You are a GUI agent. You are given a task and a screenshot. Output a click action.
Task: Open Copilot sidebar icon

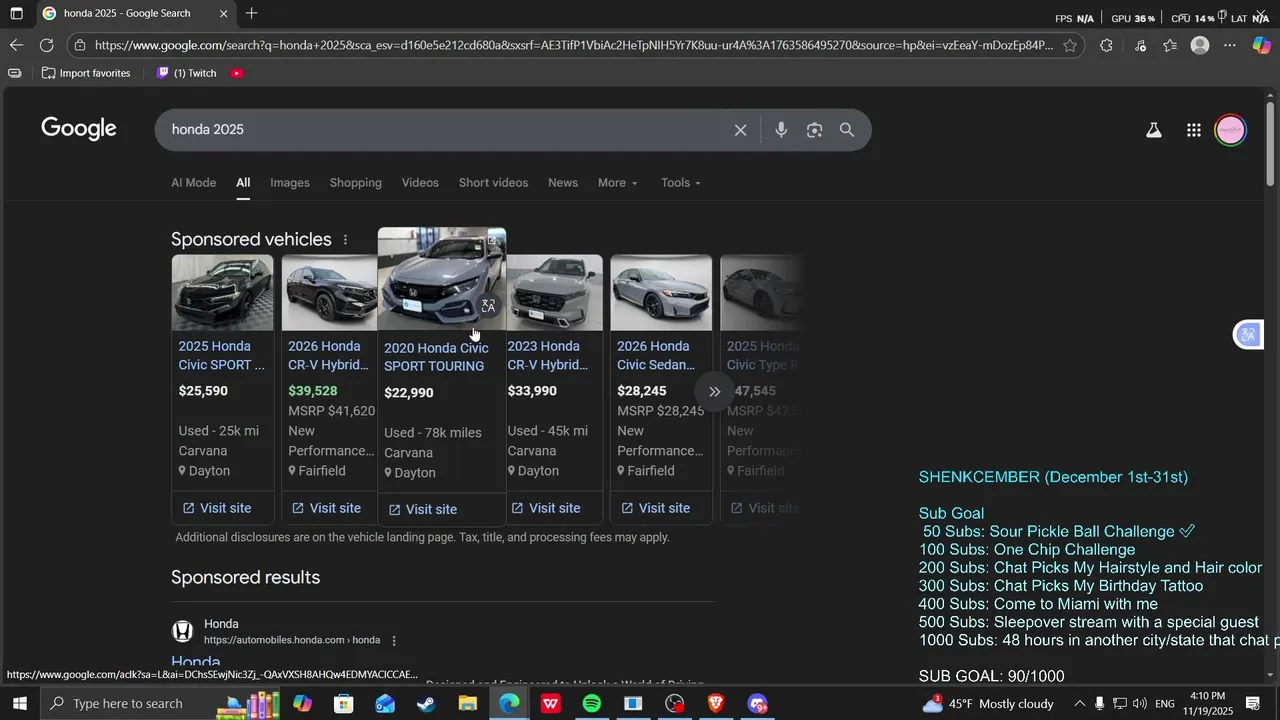click(1261, 45)
